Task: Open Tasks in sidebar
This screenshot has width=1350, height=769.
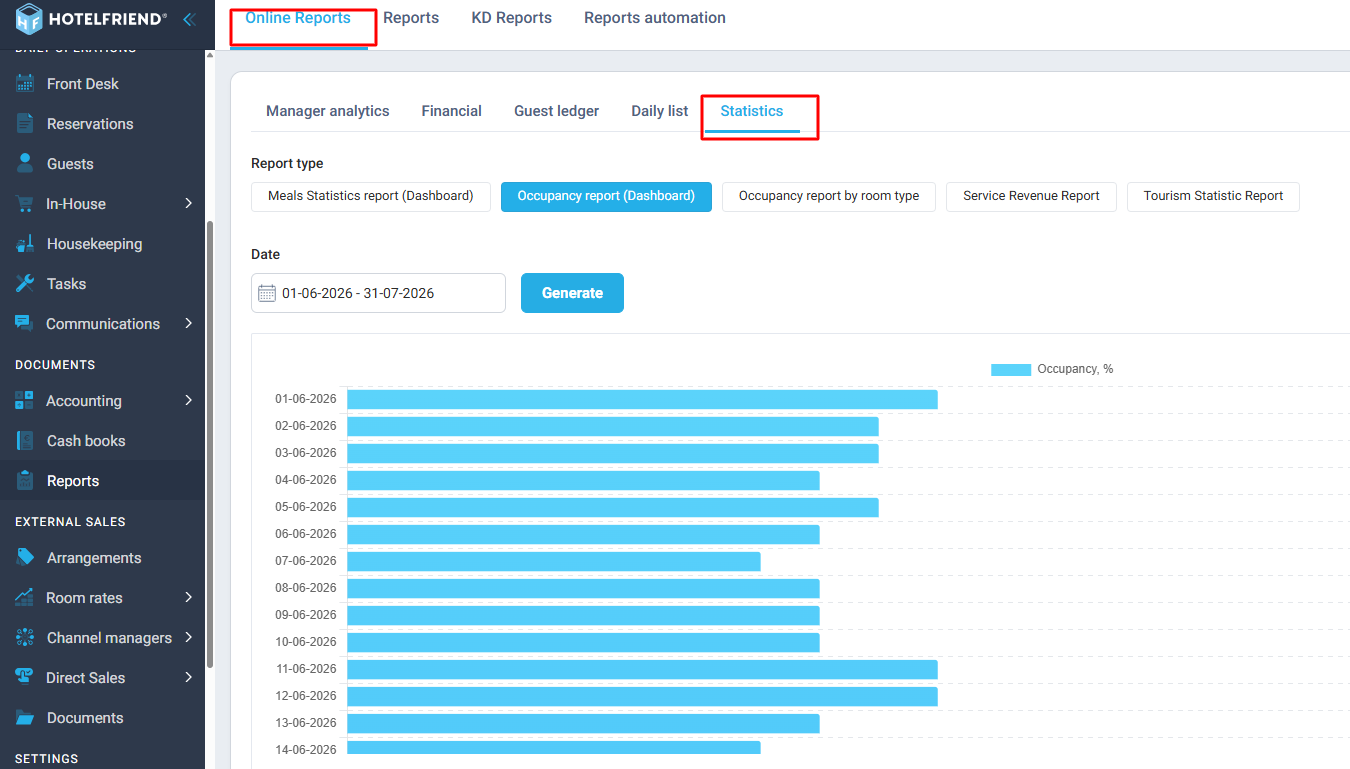Action: [66, 284]
